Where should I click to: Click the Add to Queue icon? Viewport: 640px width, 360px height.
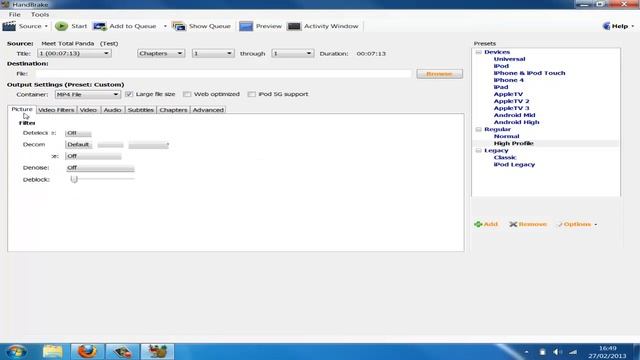click(x=100, y=27)
